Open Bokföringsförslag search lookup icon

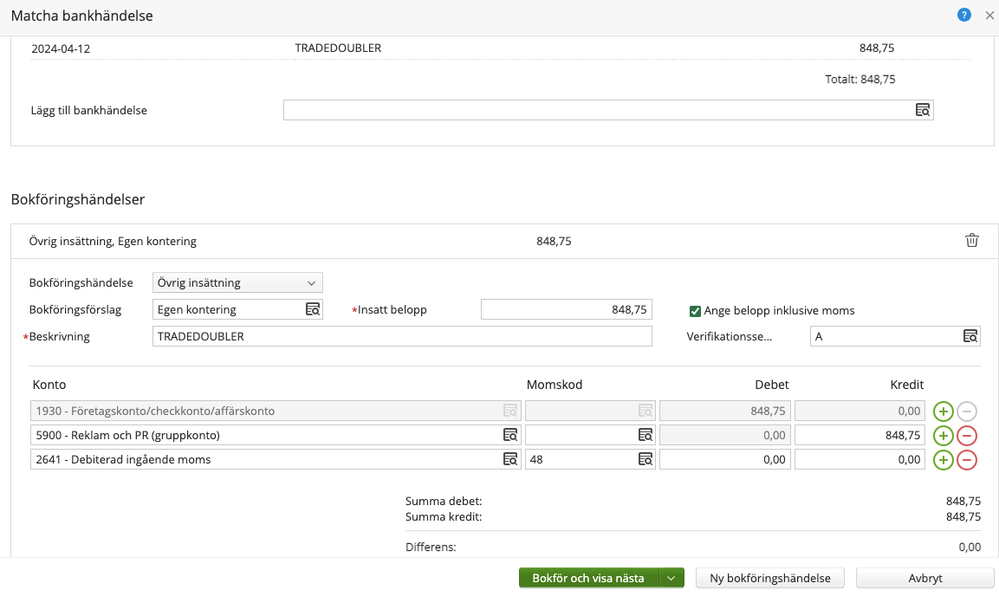tap(312, 310)
